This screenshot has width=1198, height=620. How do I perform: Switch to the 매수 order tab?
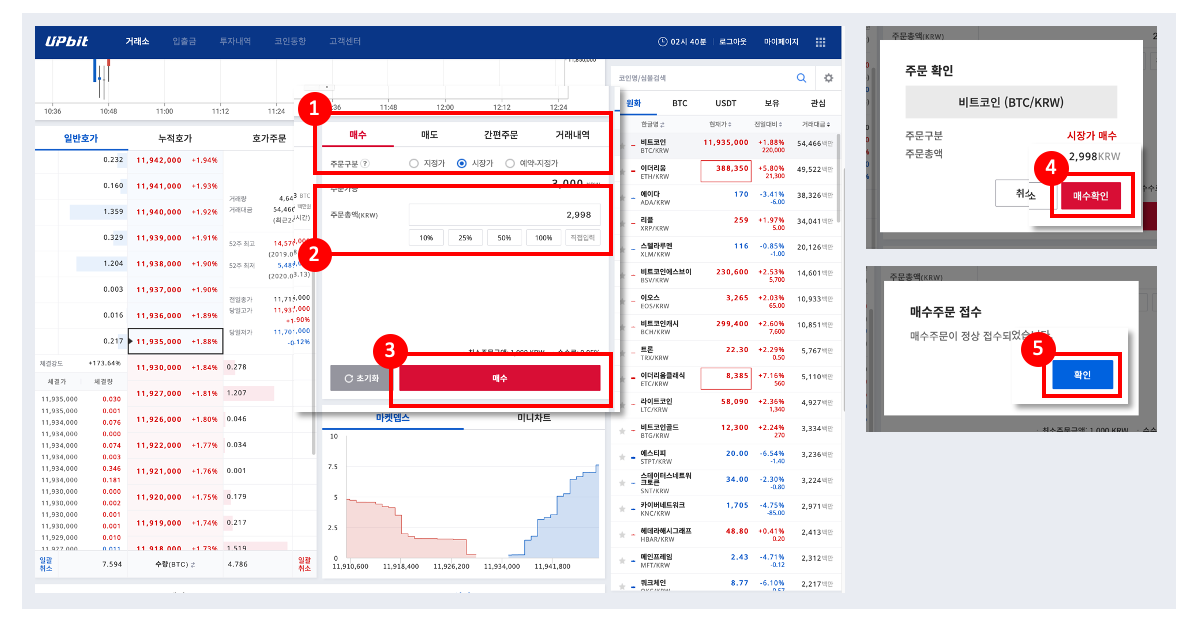coord(358,135)
